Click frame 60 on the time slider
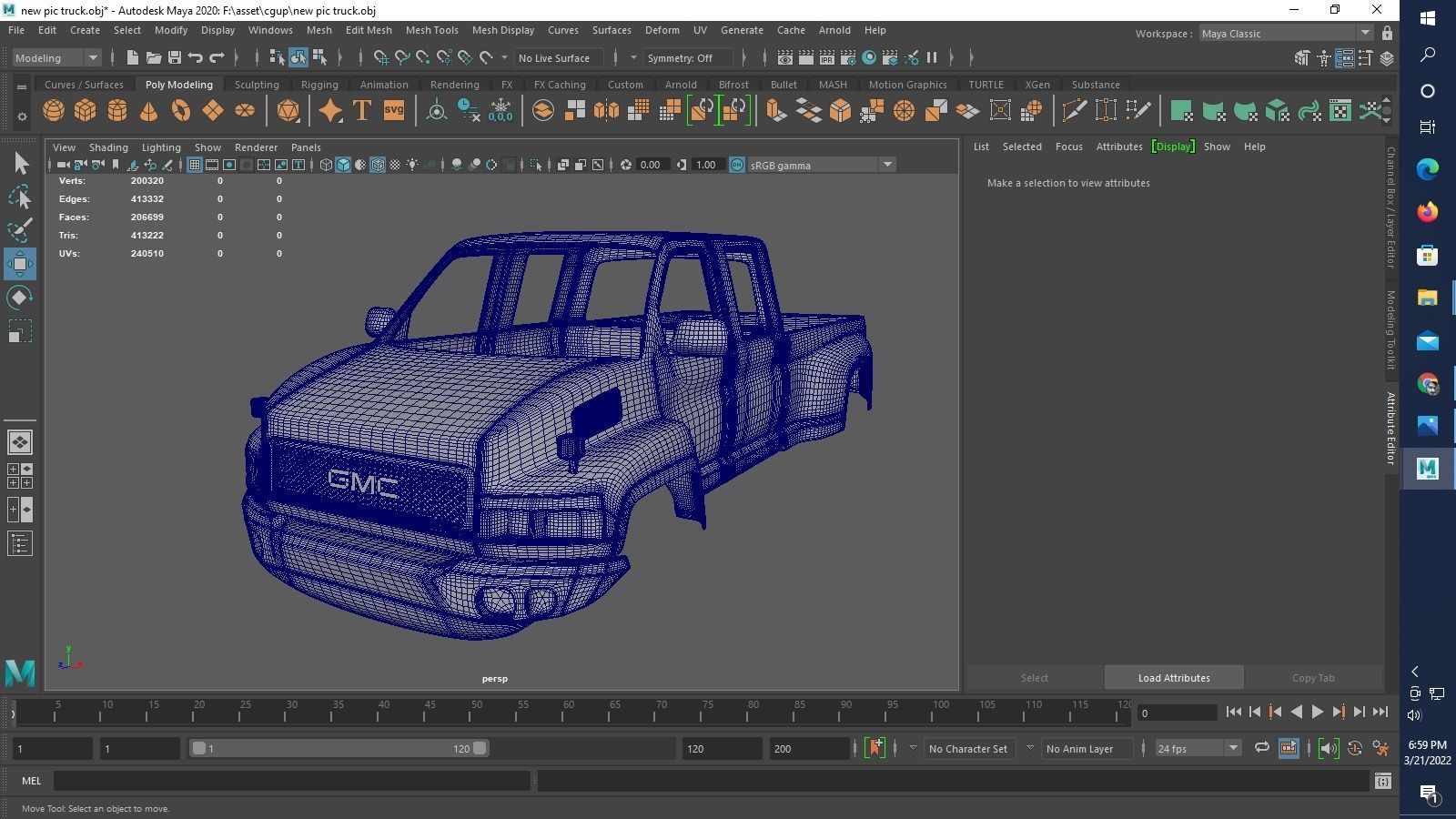Image resolution: width=1456 pixels, height=819 pixels. [x=569, y=712]
